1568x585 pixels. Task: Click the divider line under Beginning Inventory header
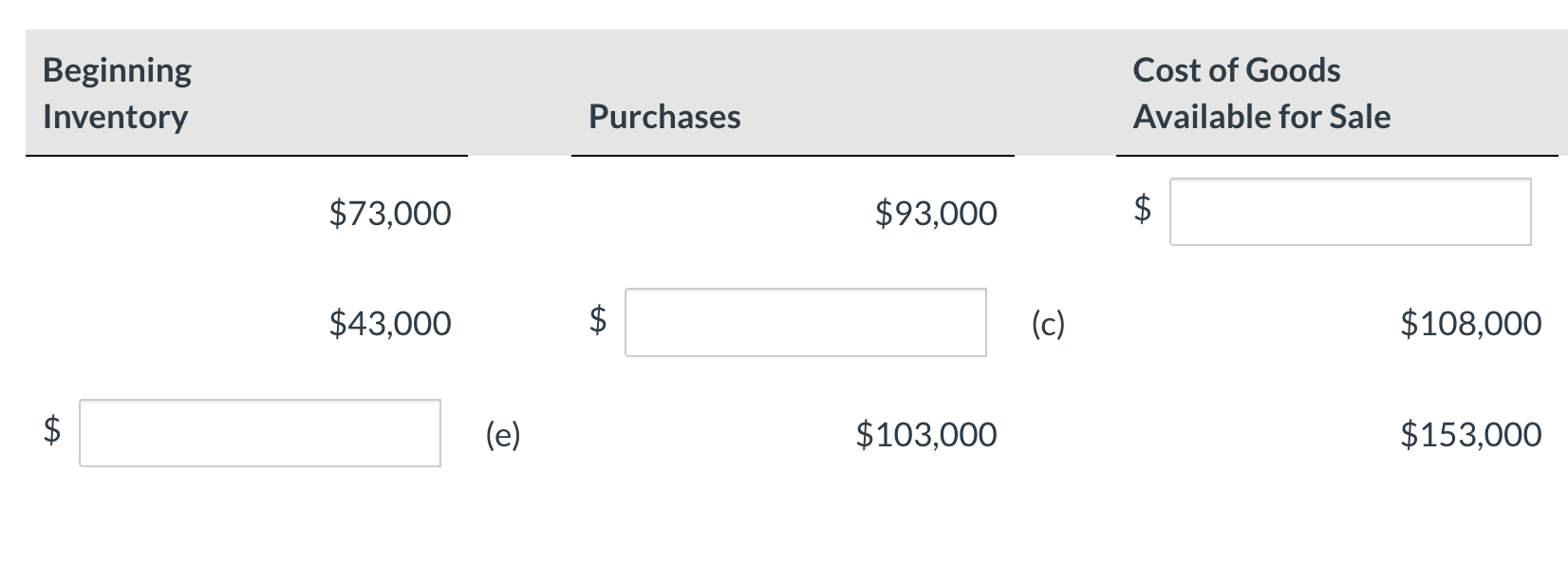247,155
